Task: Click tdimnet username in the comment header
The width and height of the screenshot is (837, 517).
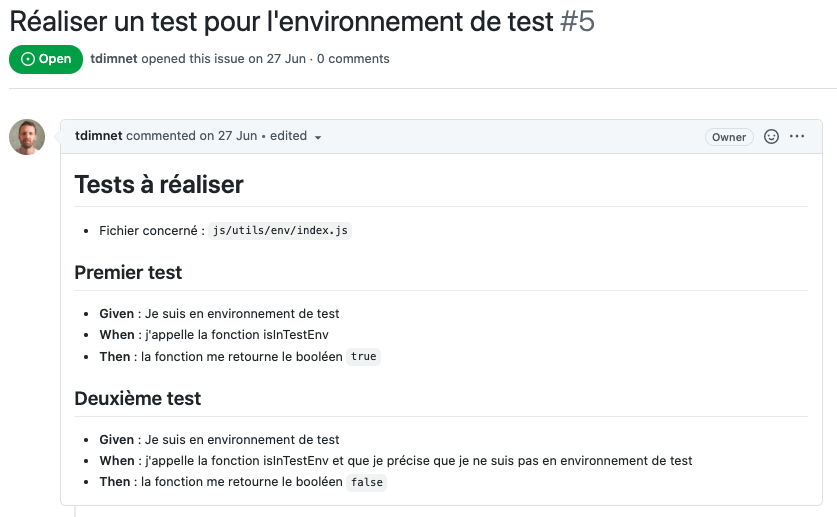Action: tap(98, 136)
